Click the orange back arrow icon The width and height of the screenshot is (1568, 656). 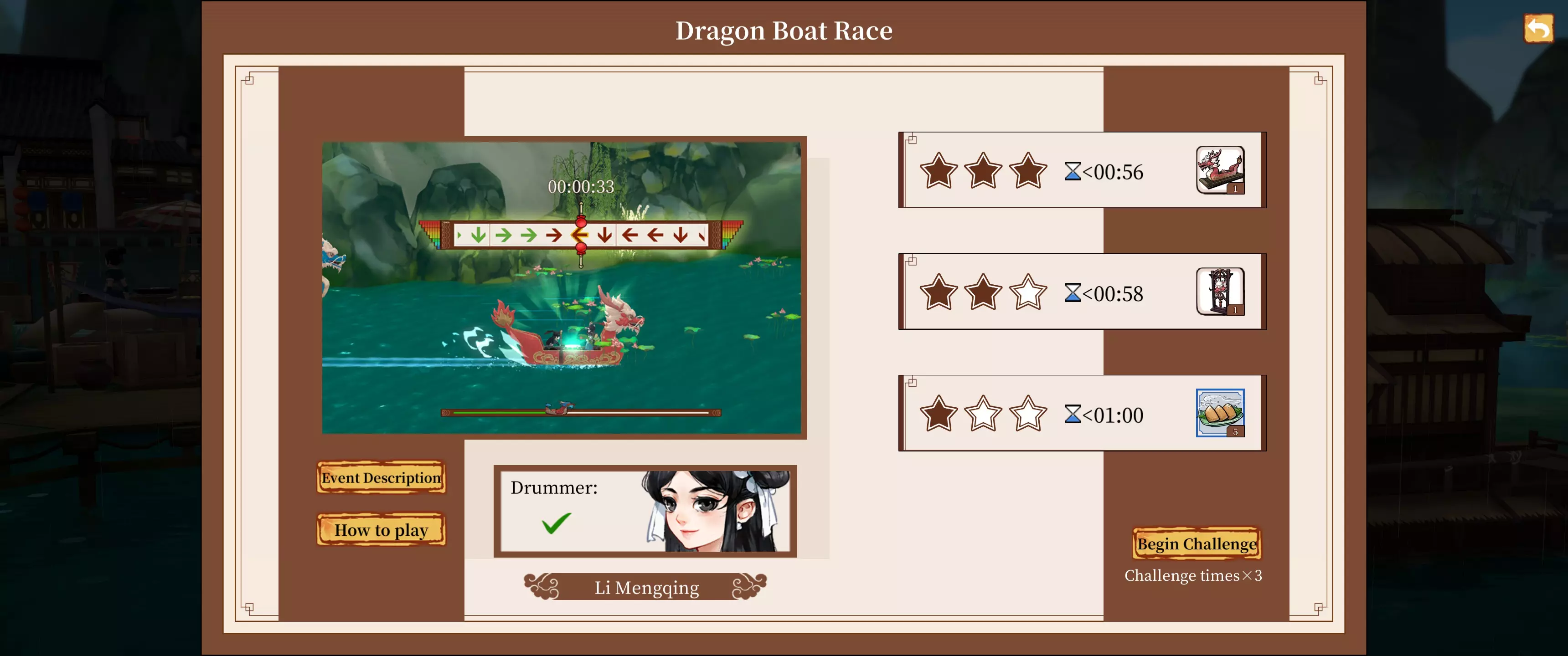click(x=1537, y=29)
